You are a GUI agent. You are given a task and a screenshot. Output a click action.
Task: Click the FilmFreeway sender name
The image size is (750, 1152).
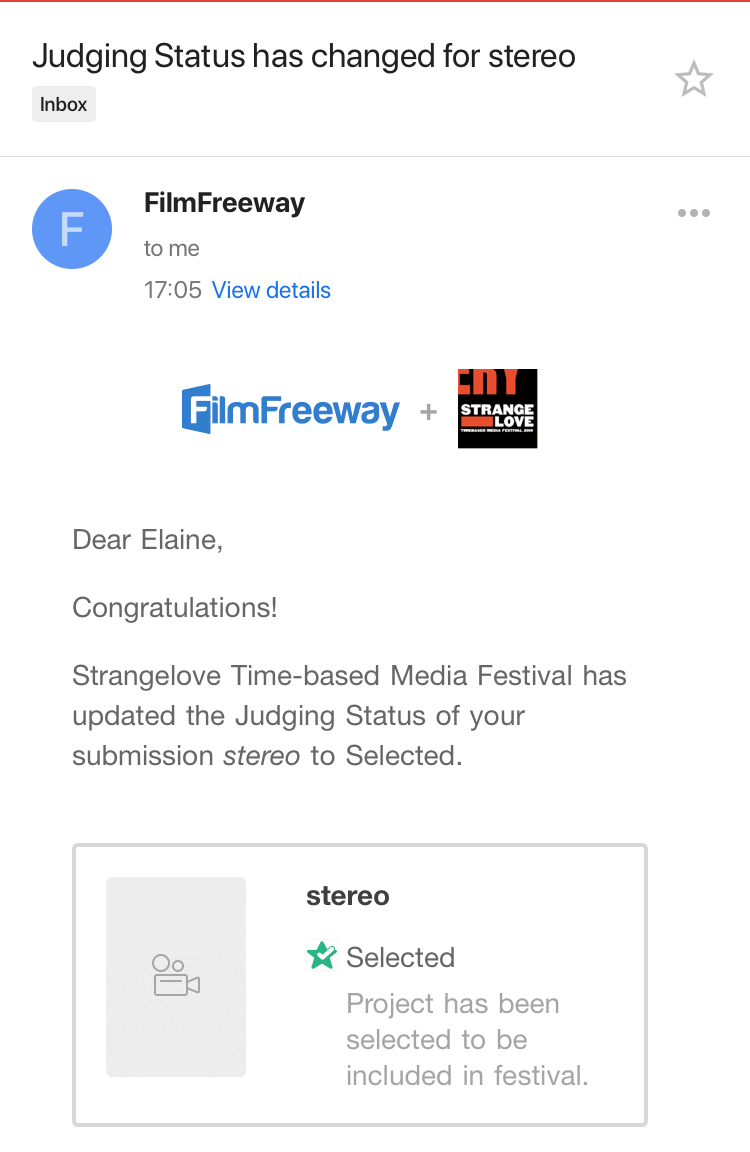coord(224,203)
